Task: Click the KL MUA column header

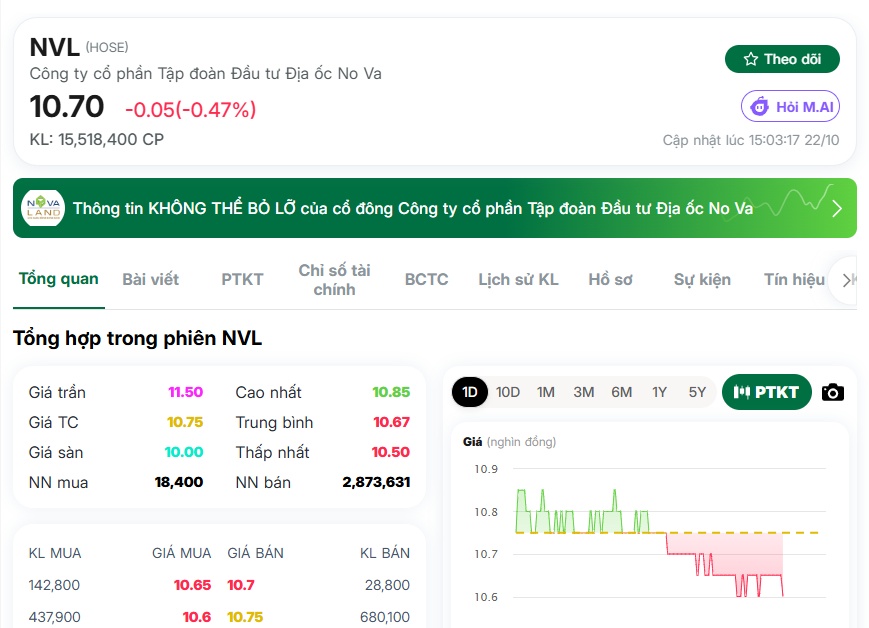Action: point(55,553)
